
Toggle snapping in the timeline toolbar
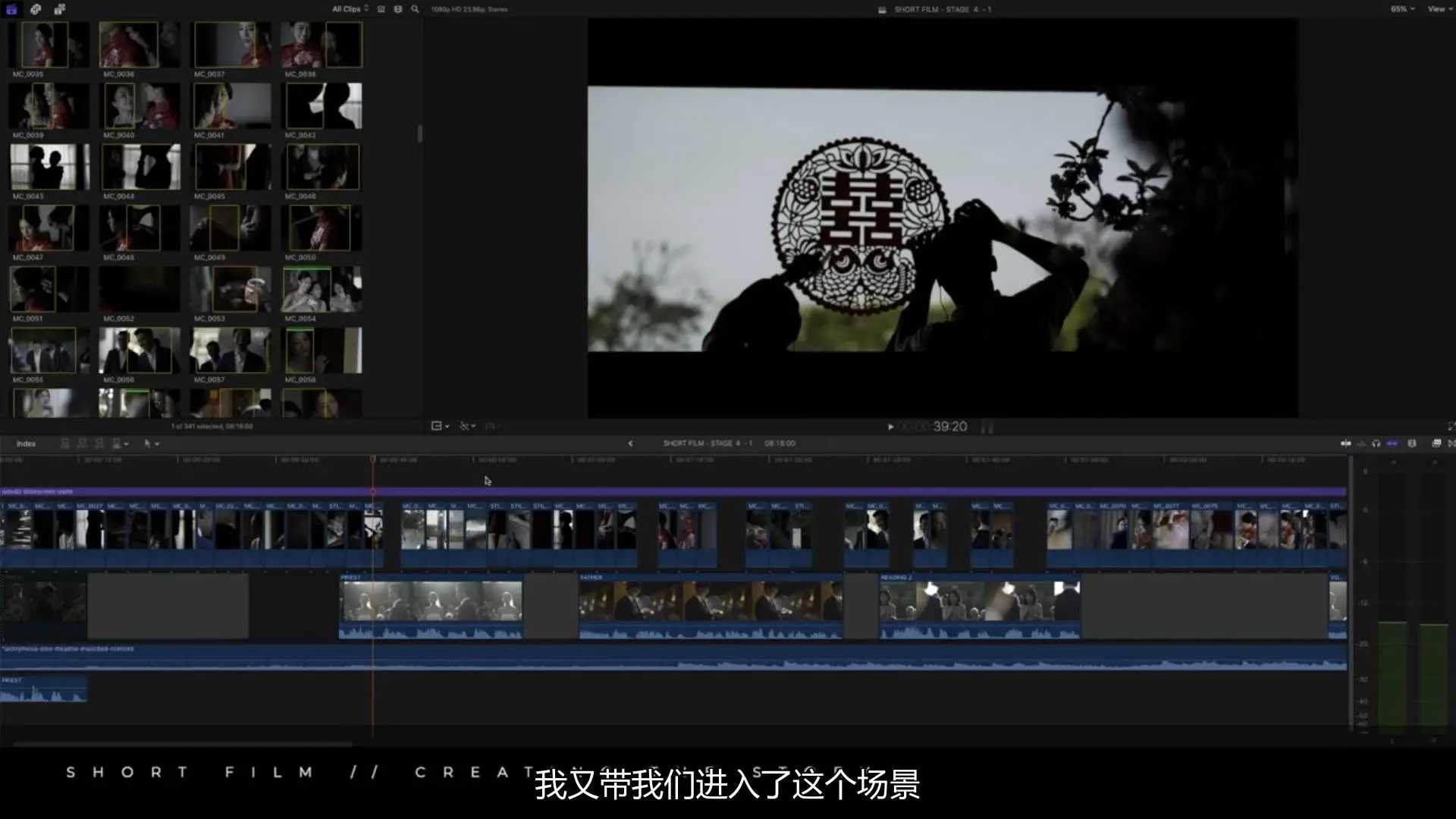[1392, 444]
